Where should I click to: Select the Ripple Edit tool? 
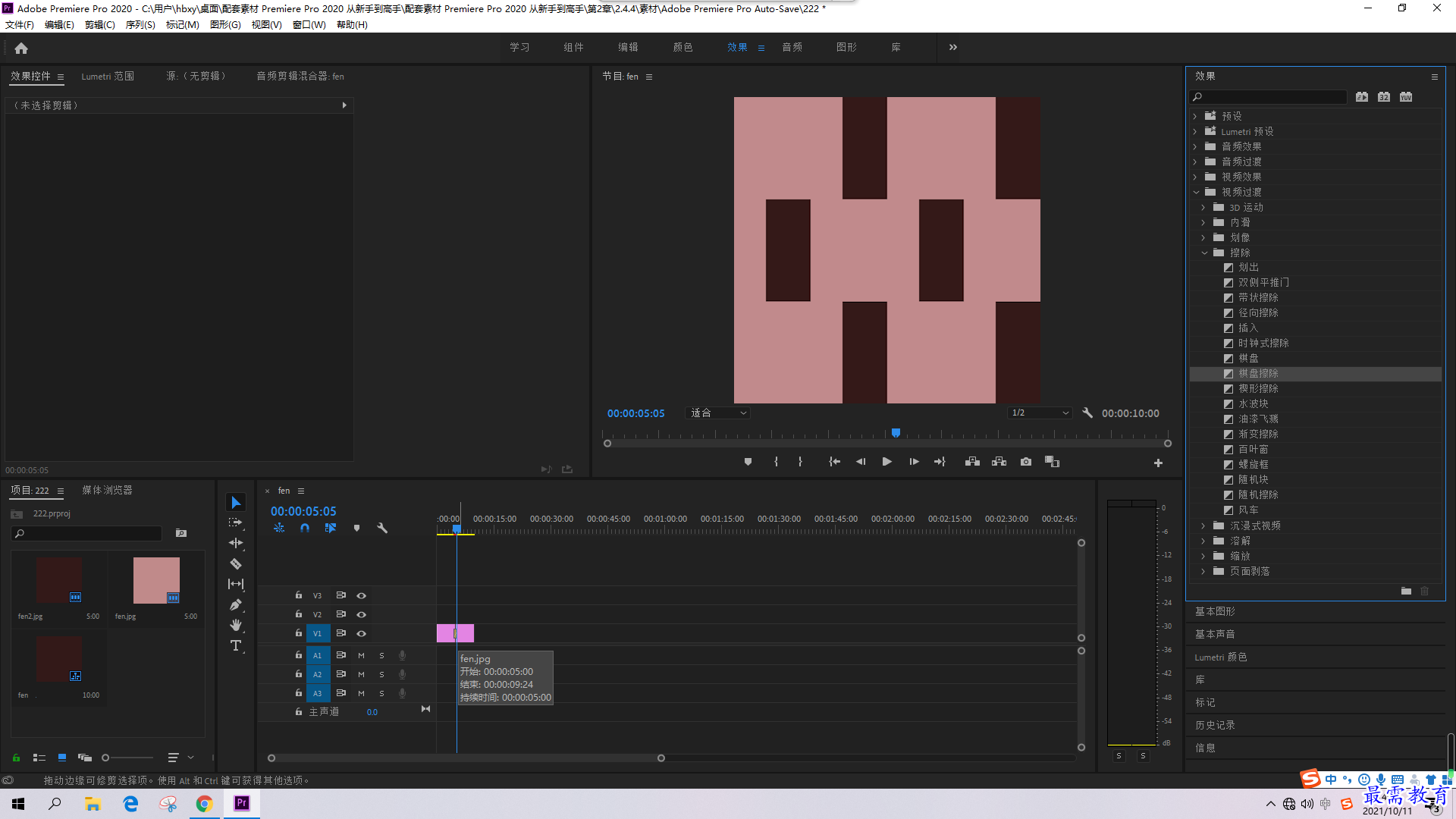236,543
